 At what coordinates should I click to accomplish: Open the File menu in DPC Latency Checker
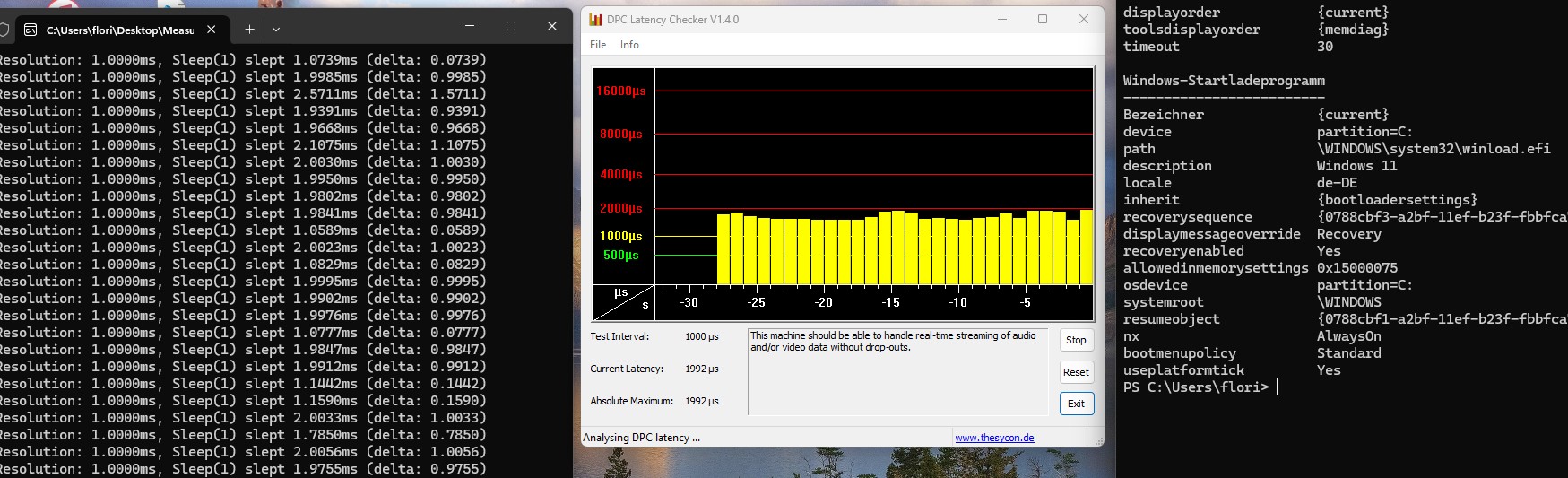(x=598, y=45)
